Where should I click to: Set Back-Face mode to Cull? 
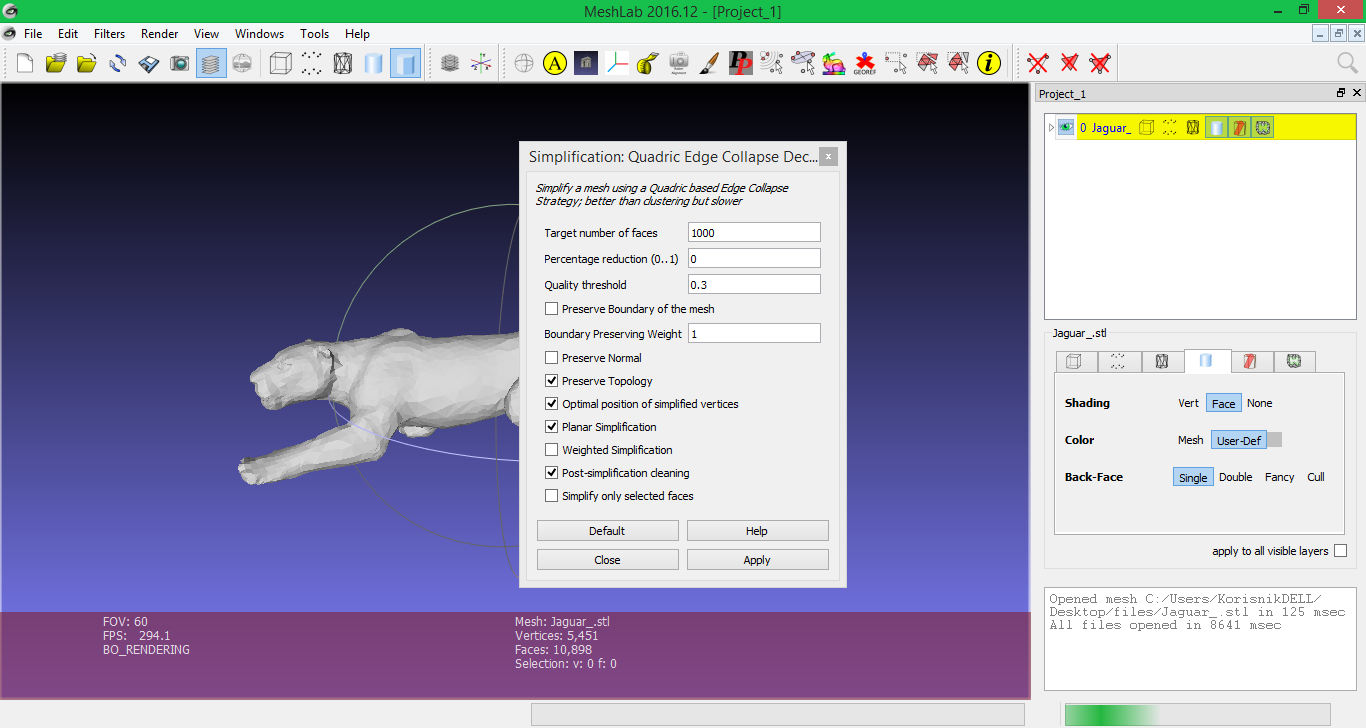coord(1316,477)
